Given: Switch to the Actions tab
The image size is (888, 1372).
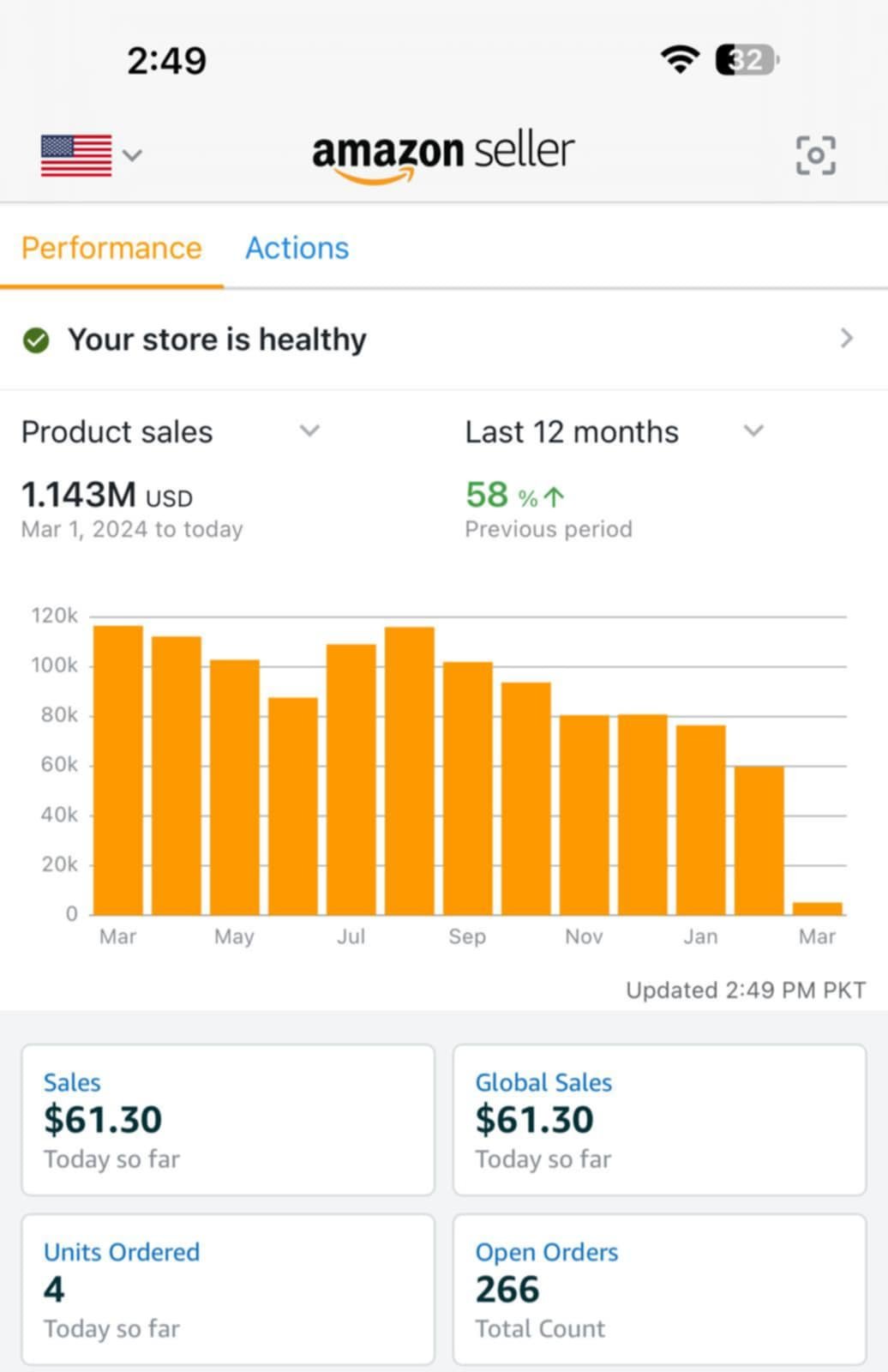Looking at the screenshot, I should 297,248.
